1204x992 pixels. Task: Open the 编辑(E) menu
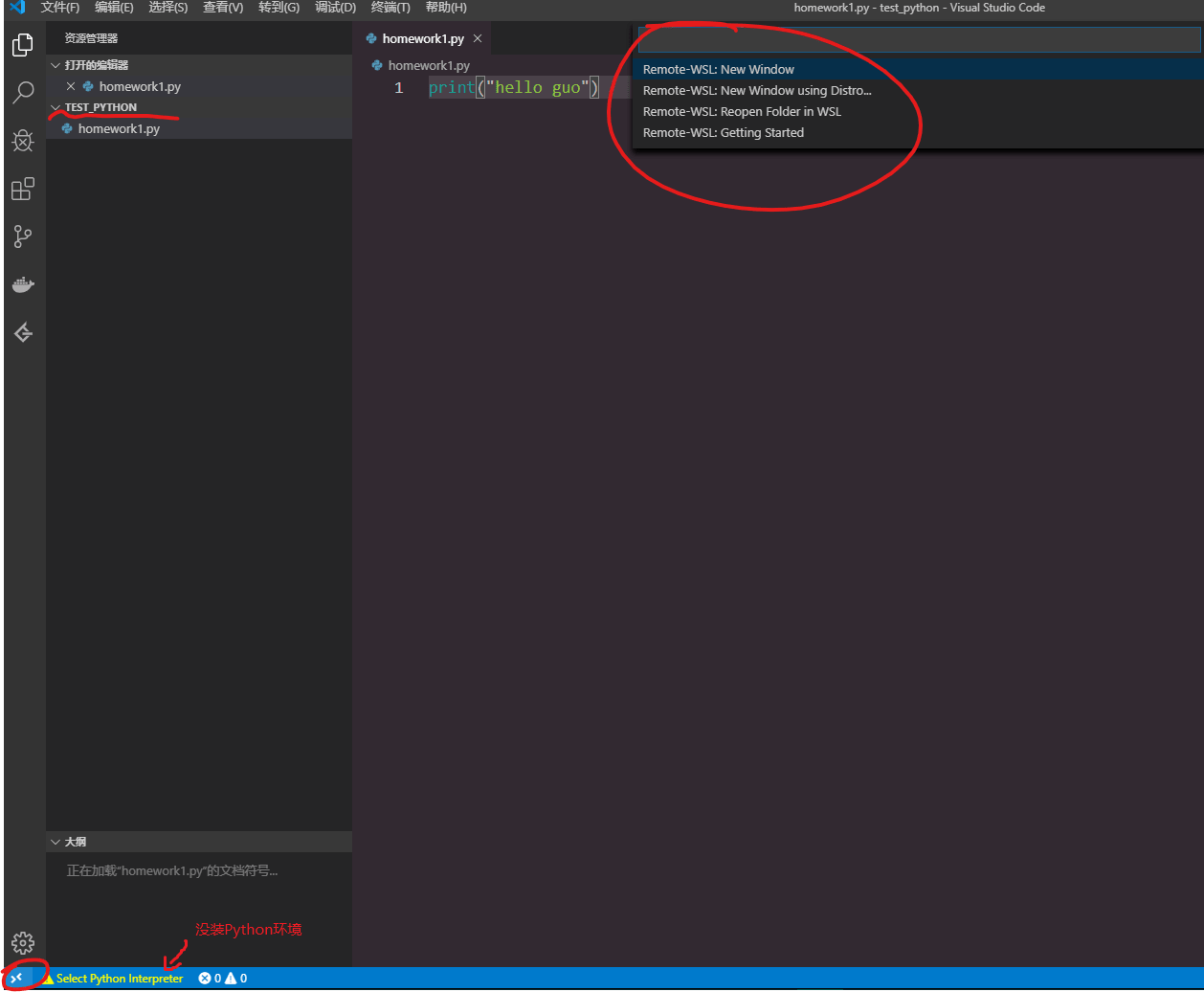point(114,8)
